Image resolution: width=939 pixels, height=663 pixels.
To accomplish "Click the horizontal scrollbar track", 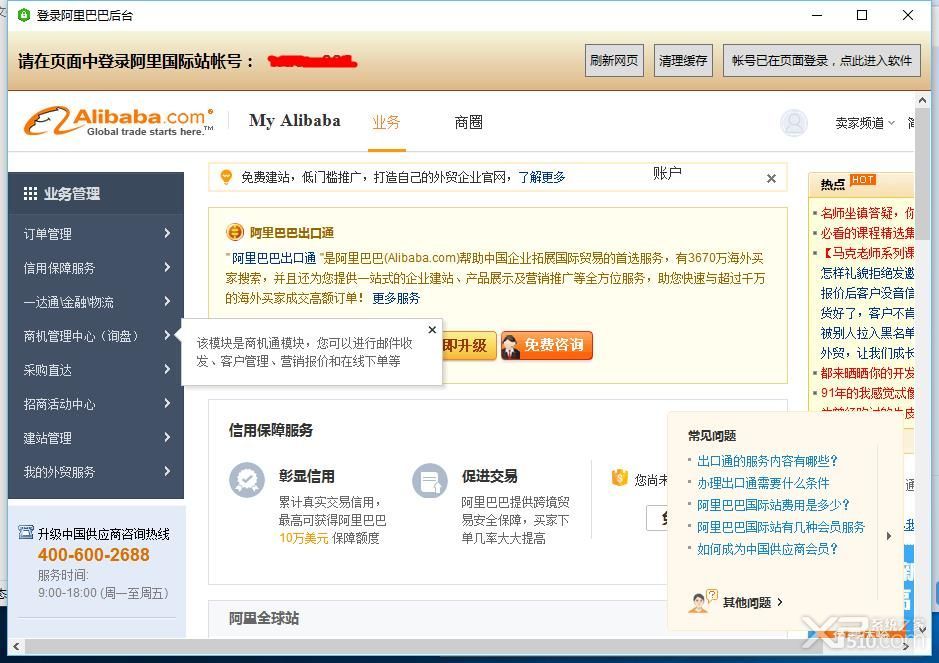I will click(461, 646).
